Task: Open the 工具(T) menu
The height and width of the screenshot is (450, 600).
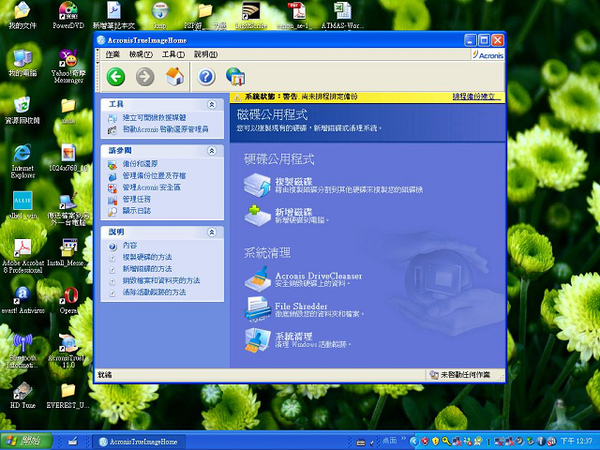Action: tap(173, 54)
